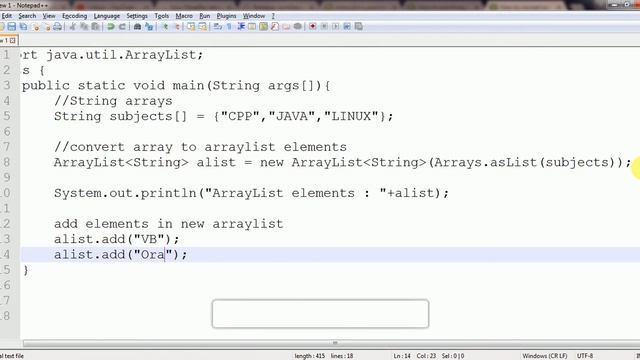640x360 pixels.
Task: Click the Close All documents toolbar icon
Action: tap(47, 27)
